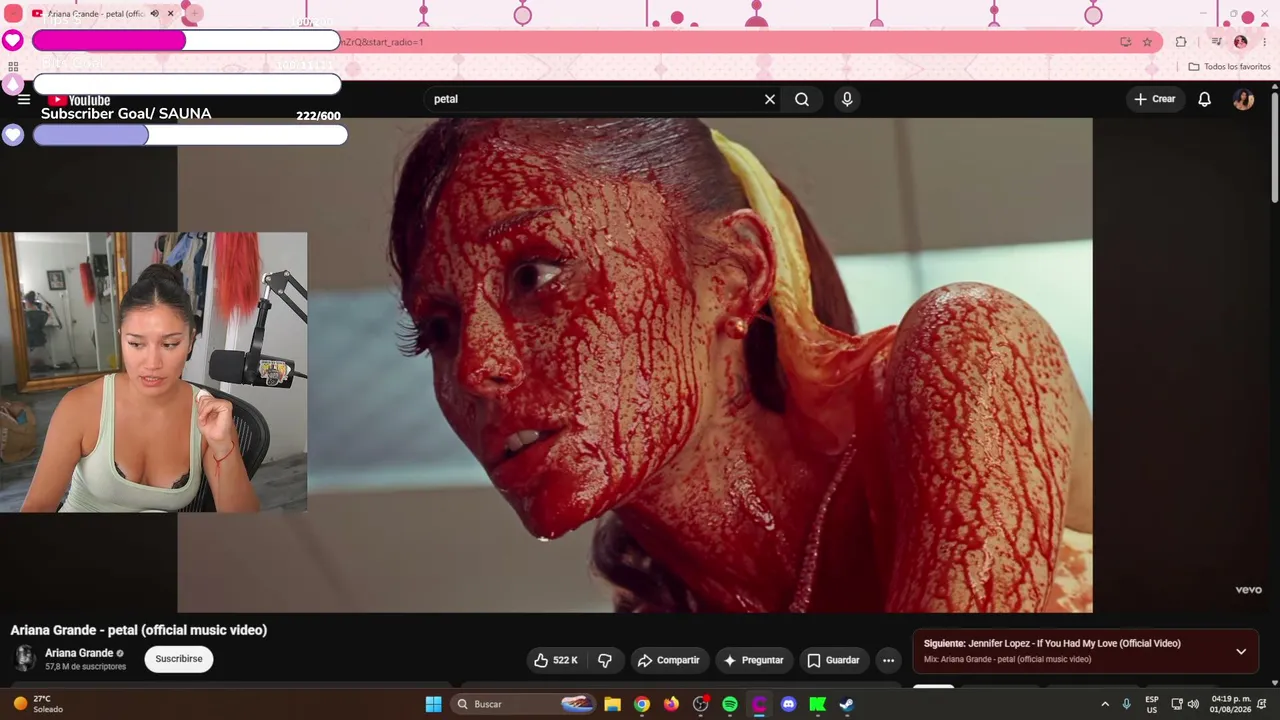Open Spotify from the taskbar
Image resolution: width=1280 pixels, height=720 pixels.
click(730, 704)
